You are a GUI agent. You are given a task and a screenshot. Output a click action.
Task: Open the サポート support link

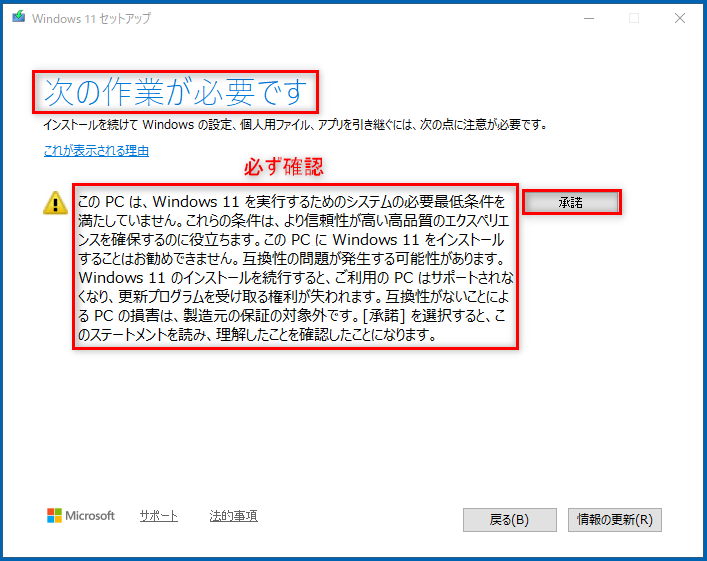pos(159,515)
